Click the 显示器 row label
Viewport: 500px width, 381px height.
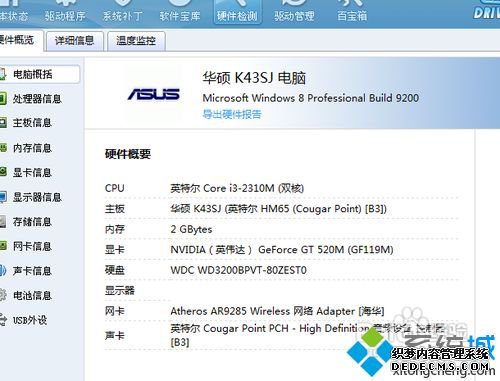point(120,291)
